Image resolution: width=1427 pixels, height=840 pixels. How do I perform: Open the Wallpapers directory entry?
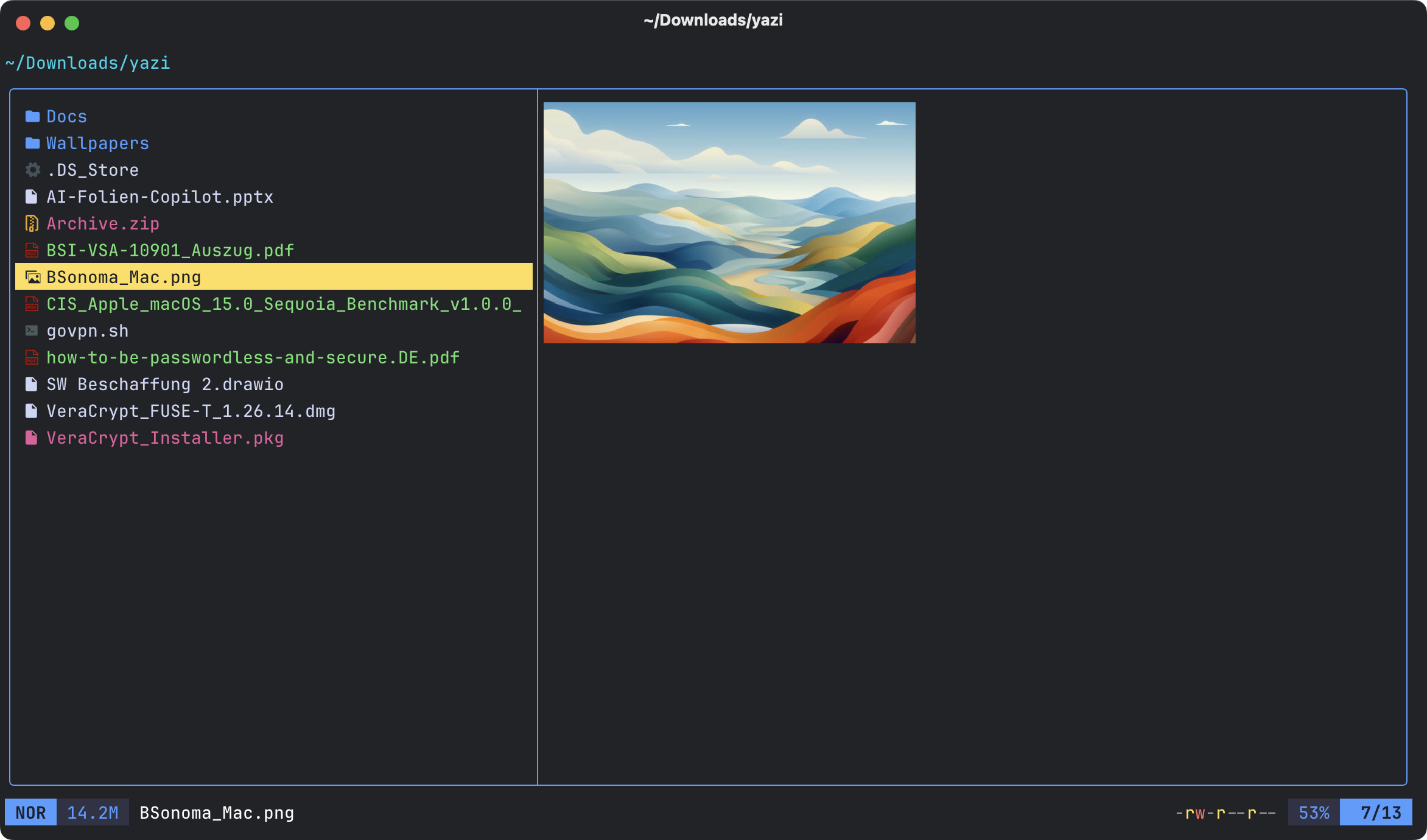pos(98,143)
